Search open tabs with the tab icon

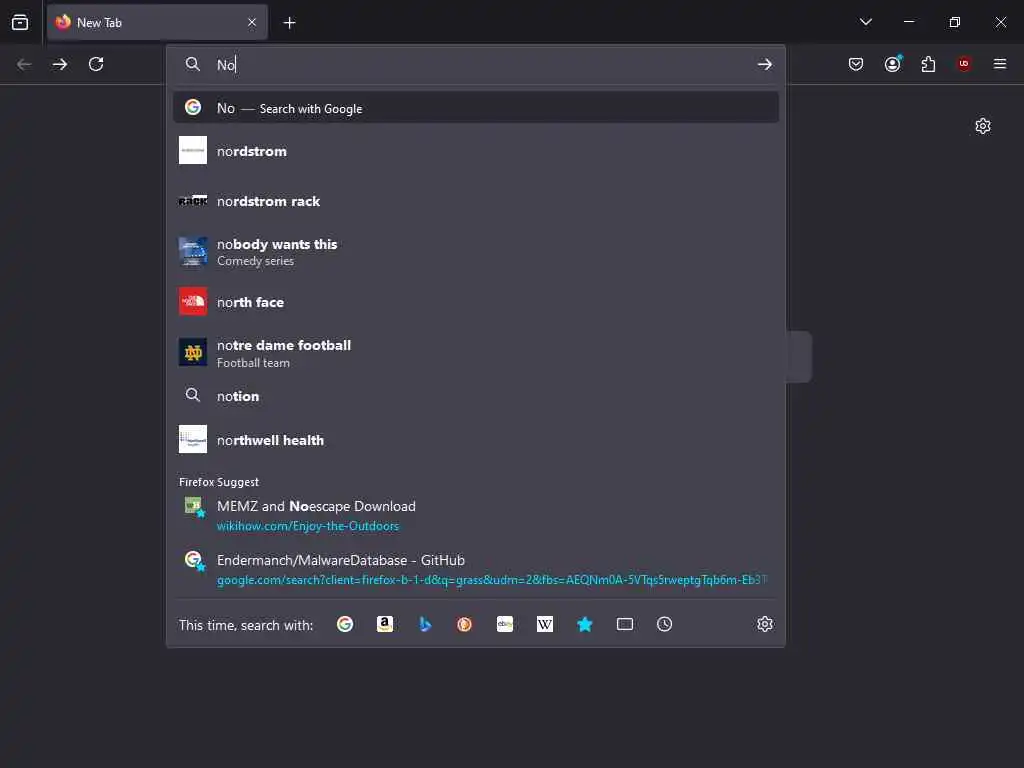[624, 624]
